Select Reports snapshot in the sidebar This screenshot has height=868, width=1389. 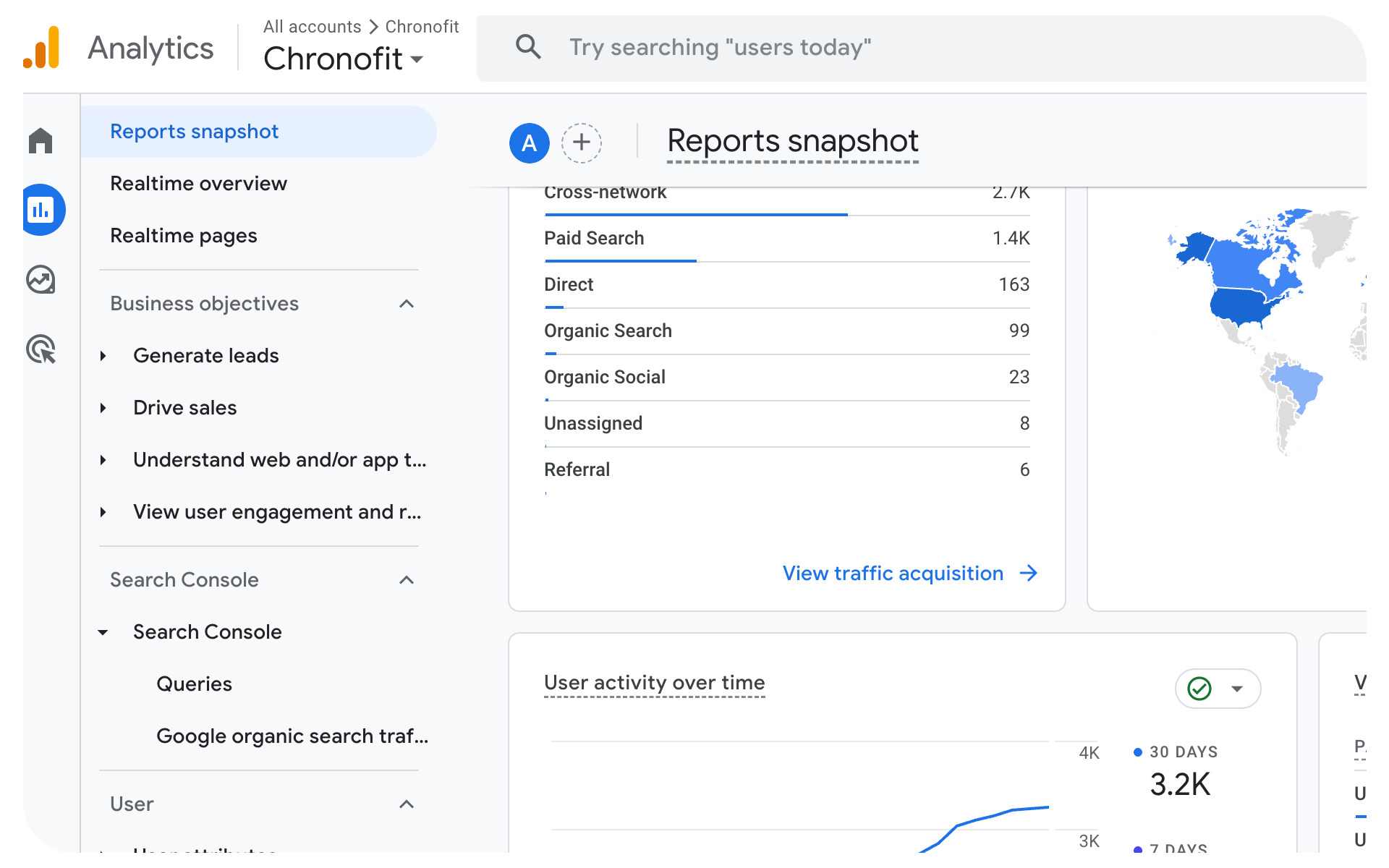tap(259, 132)
